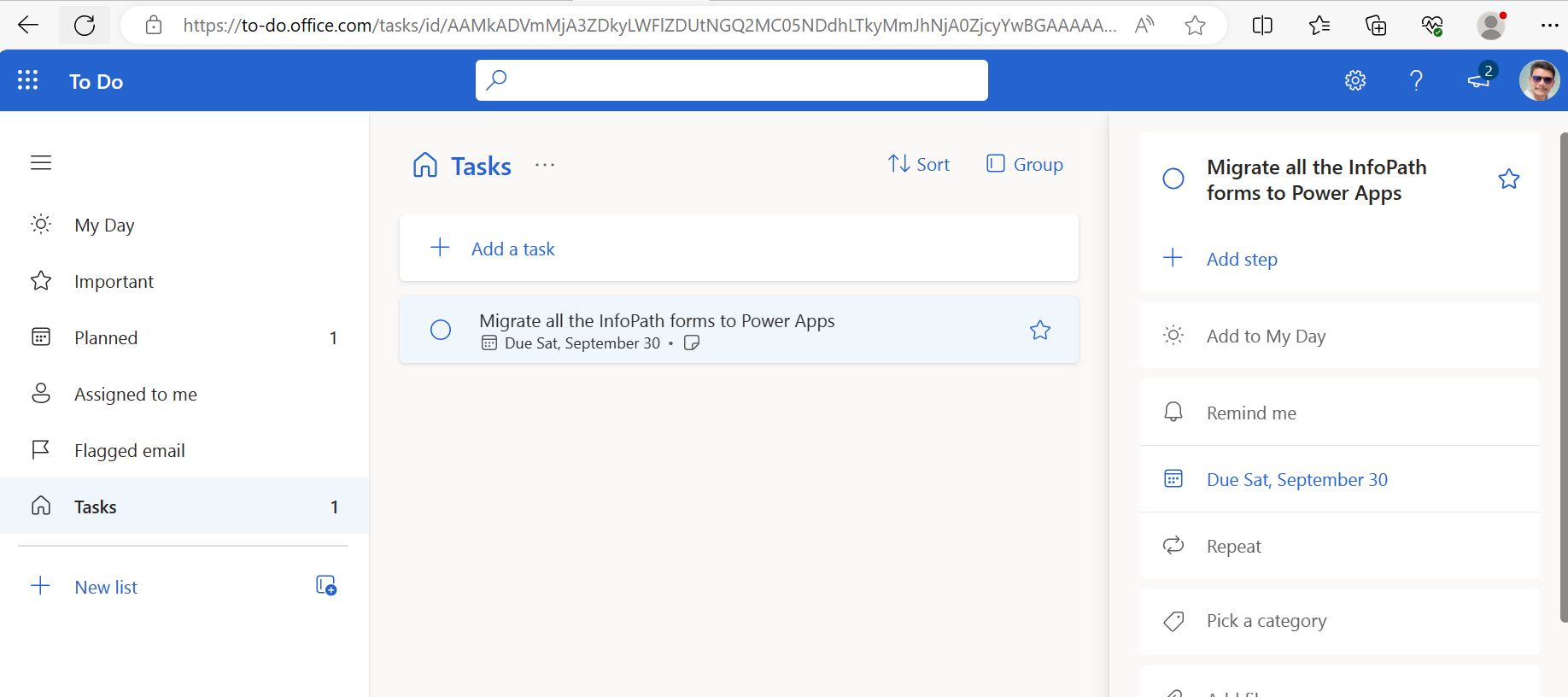Complete task via detail pane circle
This screenshot has width=1568, height=697.
coord(1173,179)
